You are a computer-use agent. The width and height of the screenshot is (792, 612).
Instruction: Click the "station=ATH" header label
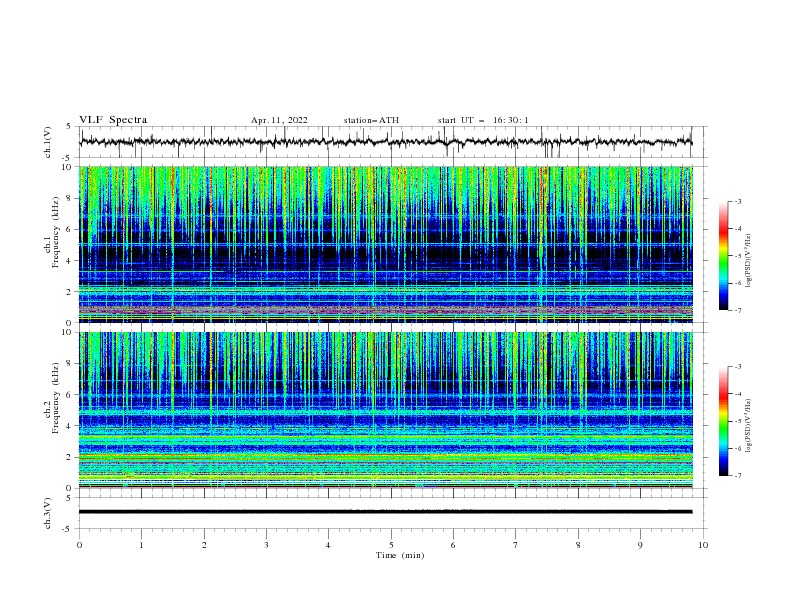(x=371, y=120)
